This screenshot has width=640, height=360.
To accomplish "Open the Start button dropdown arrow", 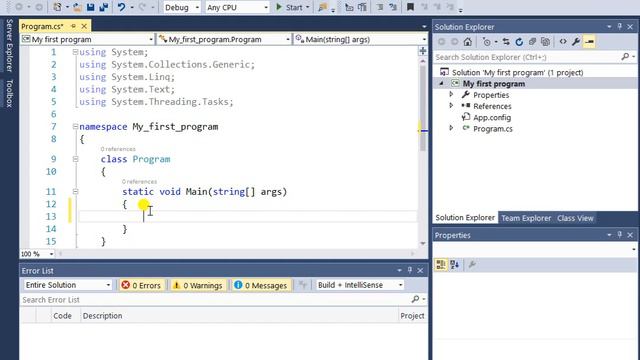I will pyautogui.click(x=308, y=7).
